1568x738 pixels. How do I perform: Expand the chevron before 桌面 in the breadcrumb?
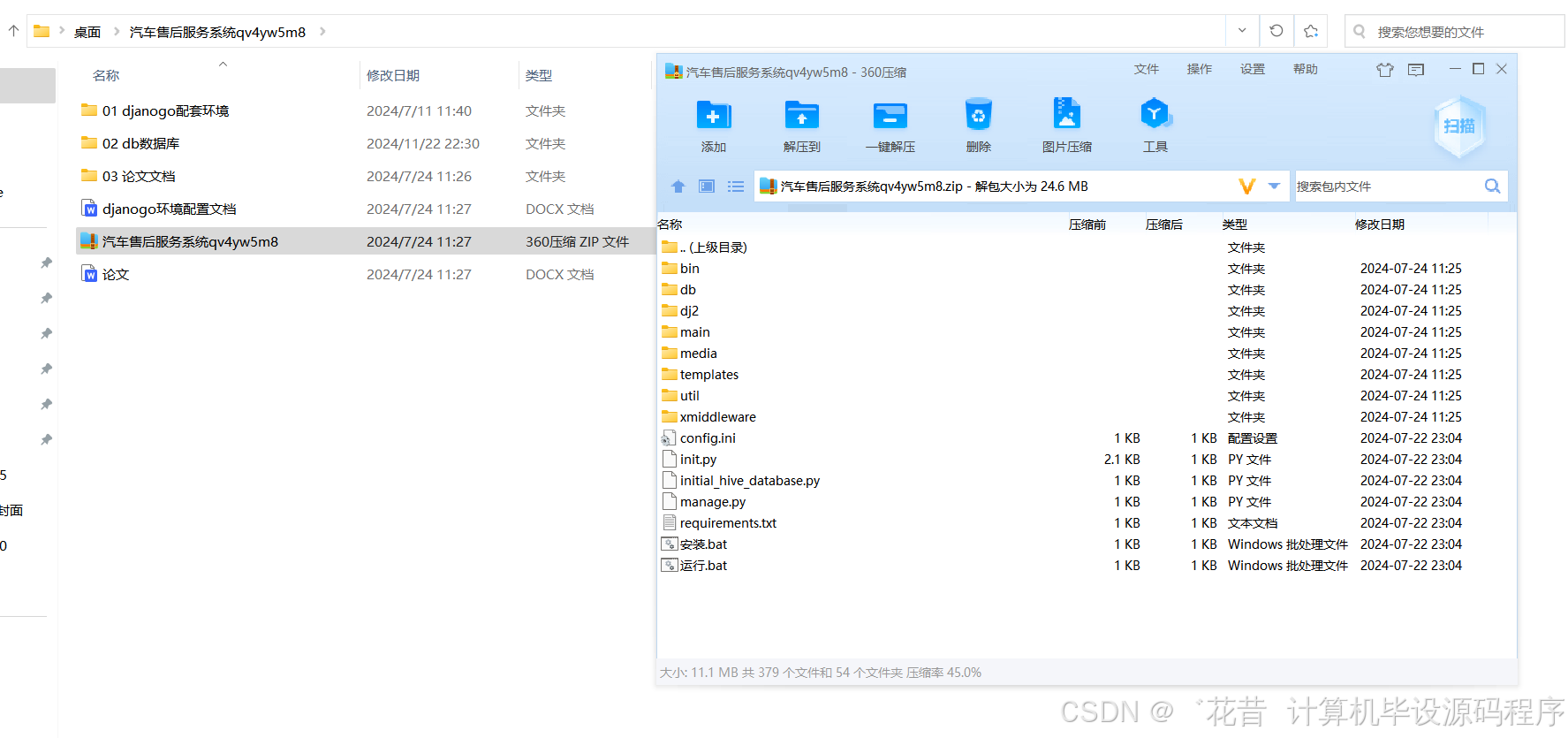coord(62,32)
